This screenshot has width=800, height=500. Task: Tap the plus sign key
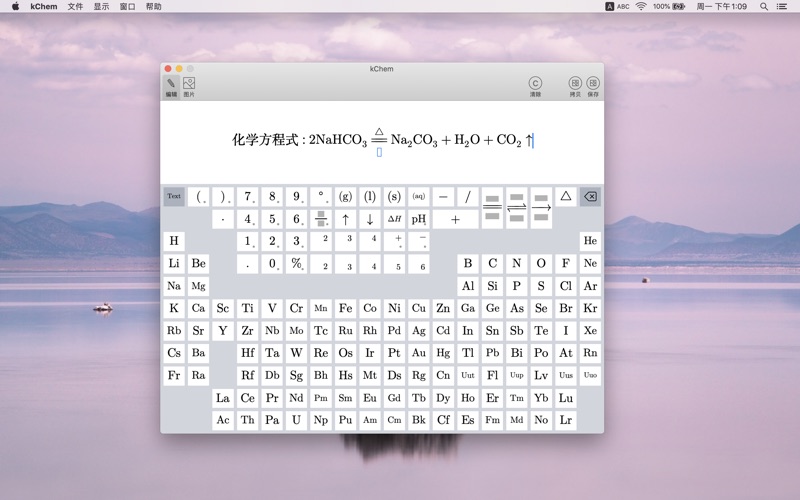[456, 219]
